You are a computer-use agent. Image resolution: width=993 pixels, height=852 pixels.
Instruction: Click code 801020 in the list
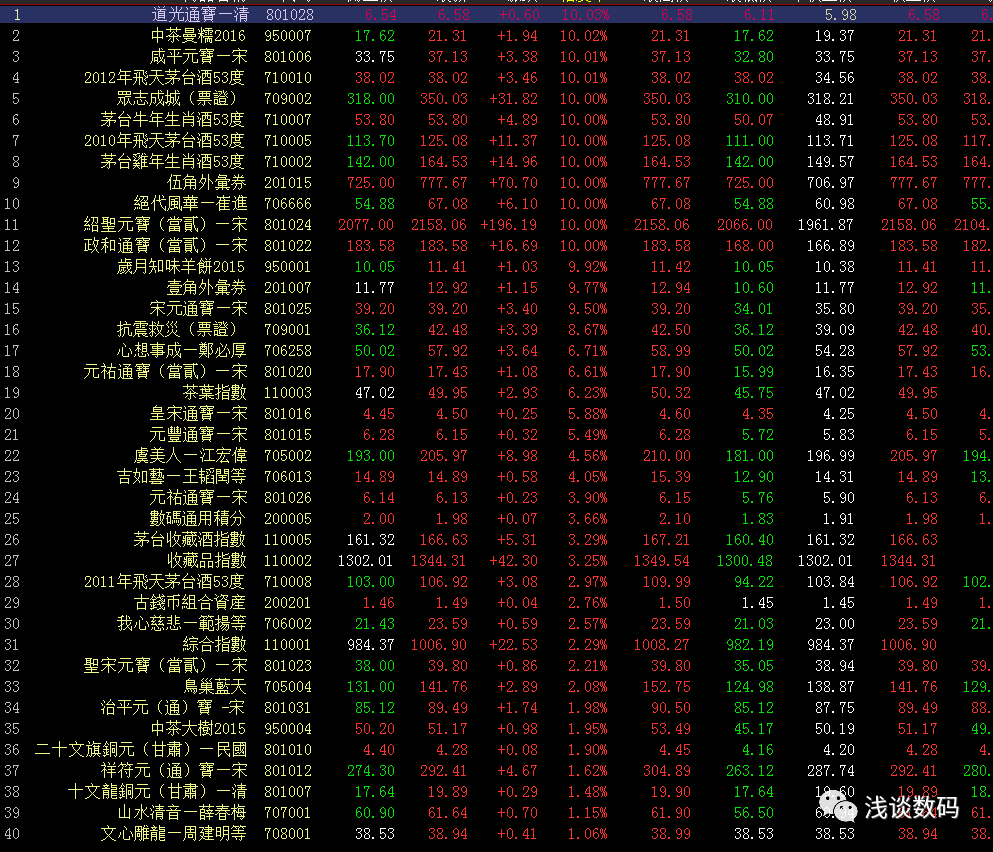[x=288, y=372]
